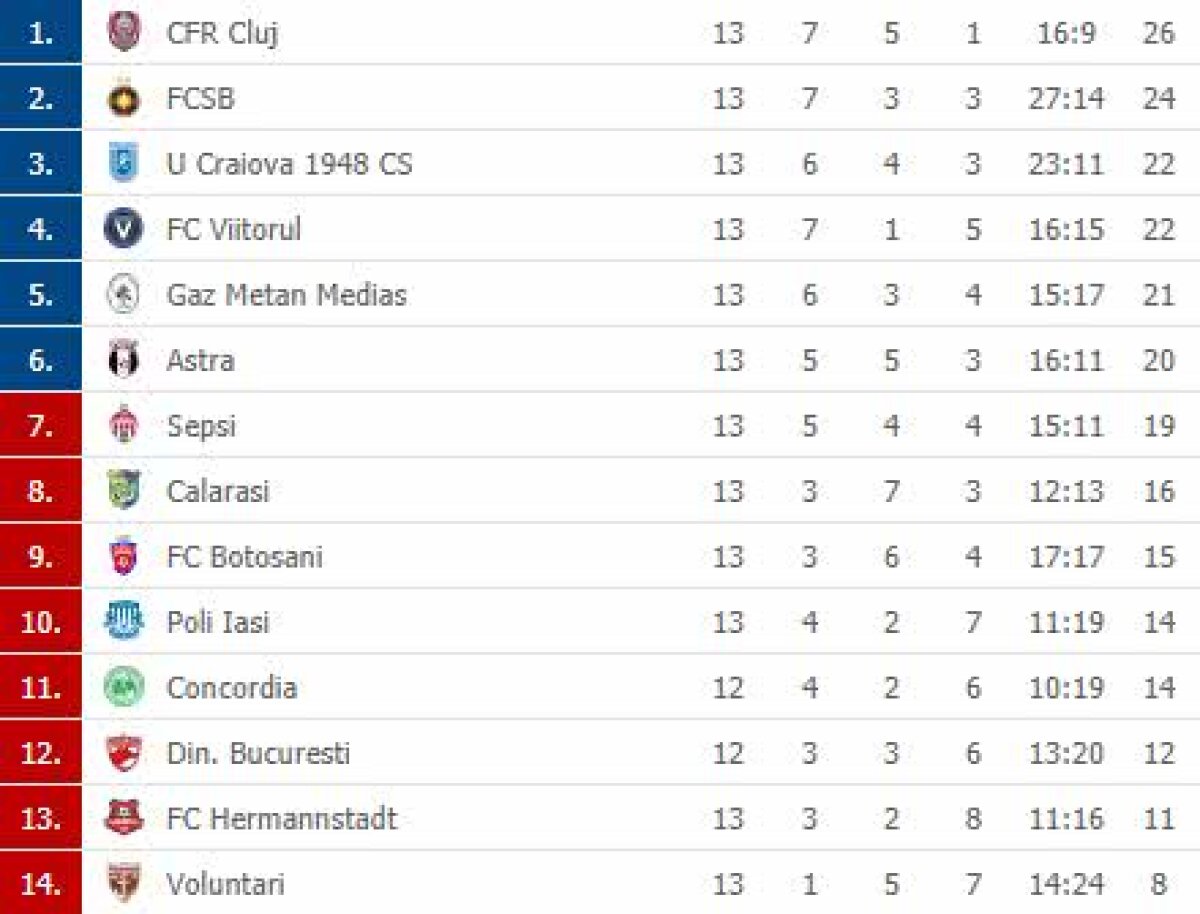Click the Sepsi team badge
The height and width of the screenshot is (914, 1200).
click(123, 426)
